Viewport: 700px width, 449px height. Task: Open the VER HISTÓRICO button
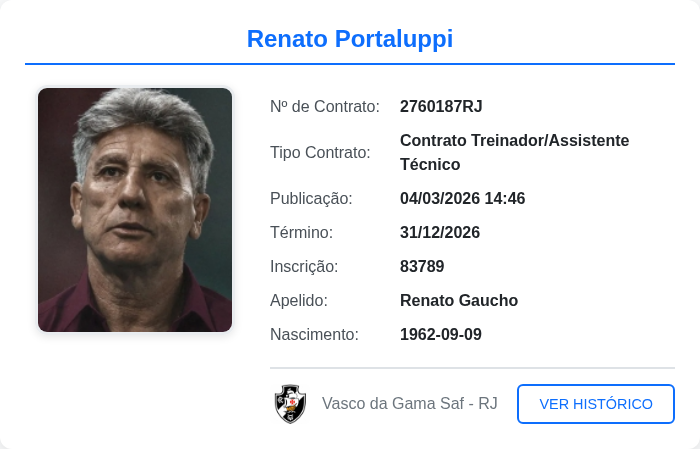[596, 404]
